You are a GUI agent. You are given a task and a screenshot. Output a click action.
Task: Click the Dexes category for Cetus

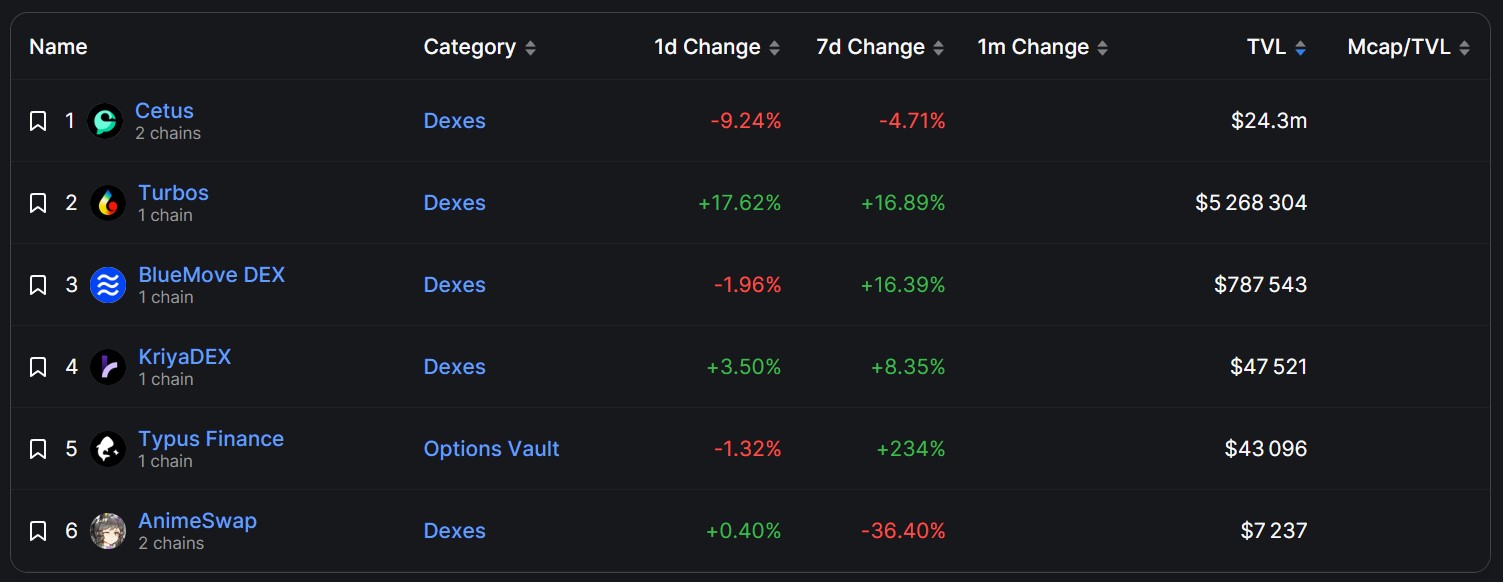[454, 121]
